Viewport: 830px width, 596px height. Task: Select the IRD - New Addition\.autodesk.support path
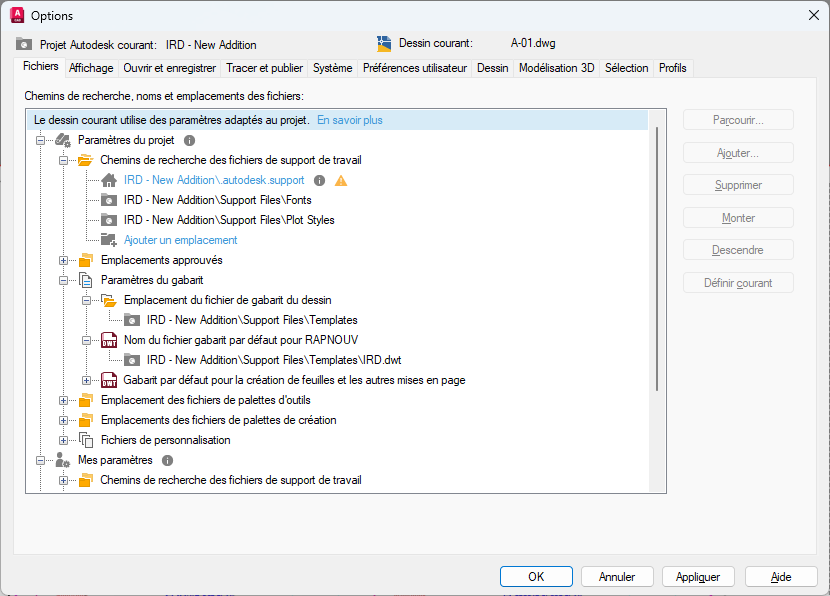214,180
